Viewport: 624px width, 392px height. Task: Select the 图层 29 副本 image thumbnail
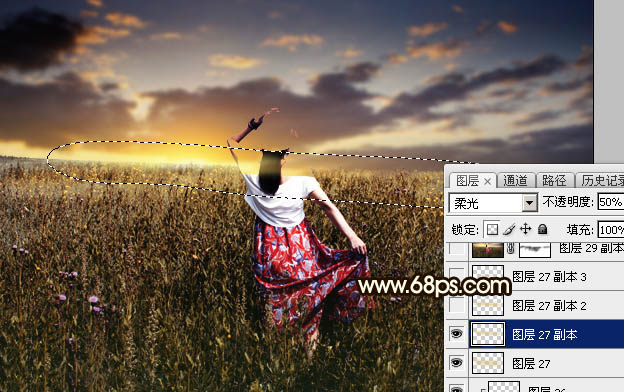click(488, 250)
